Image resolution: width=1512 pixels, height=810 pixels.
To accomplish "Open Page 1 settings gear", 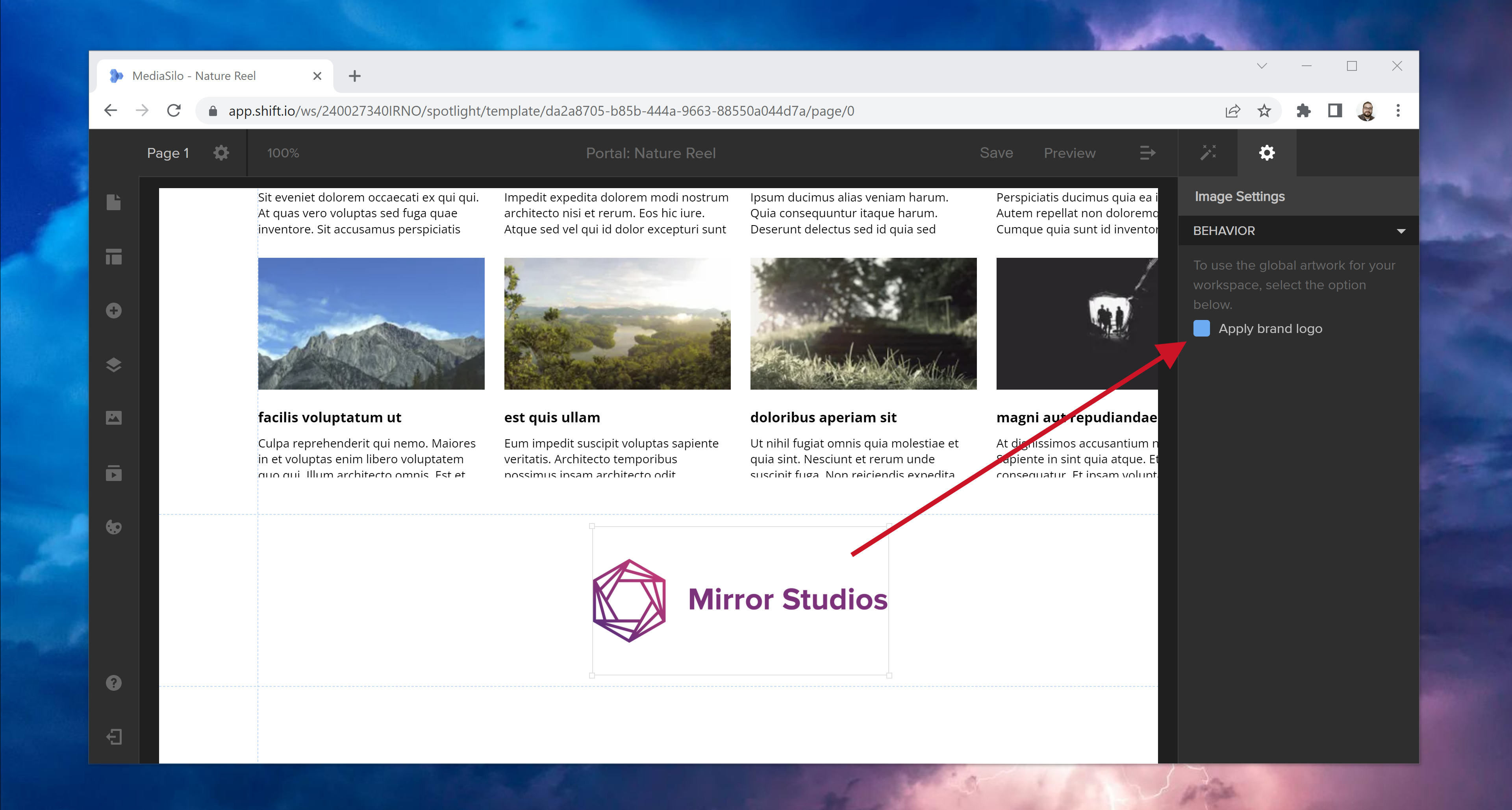I will coord(221,153).
